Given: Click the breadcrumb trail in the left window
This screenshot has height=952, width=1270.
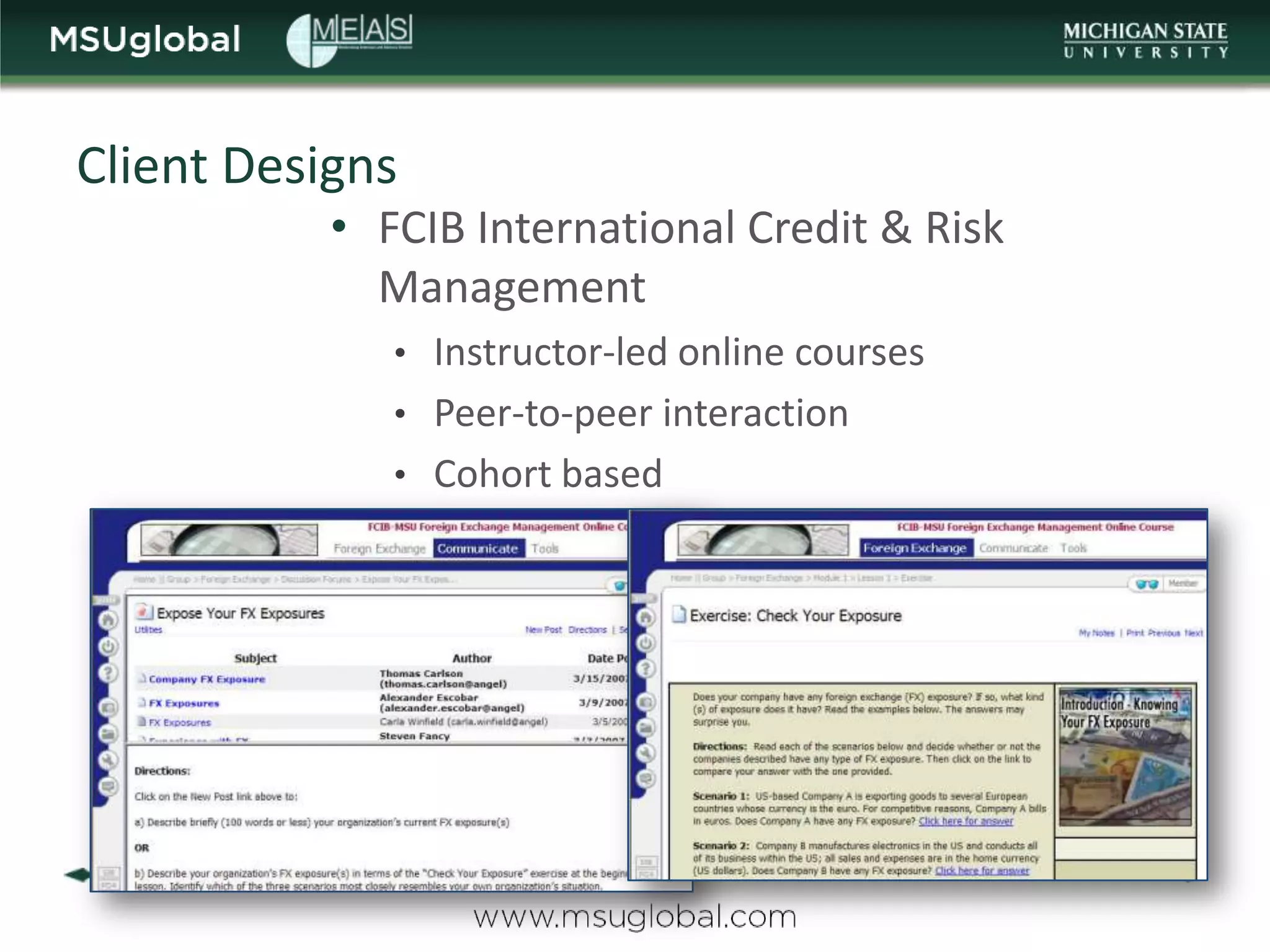Looking at the screenshot, I should [295, 580].
